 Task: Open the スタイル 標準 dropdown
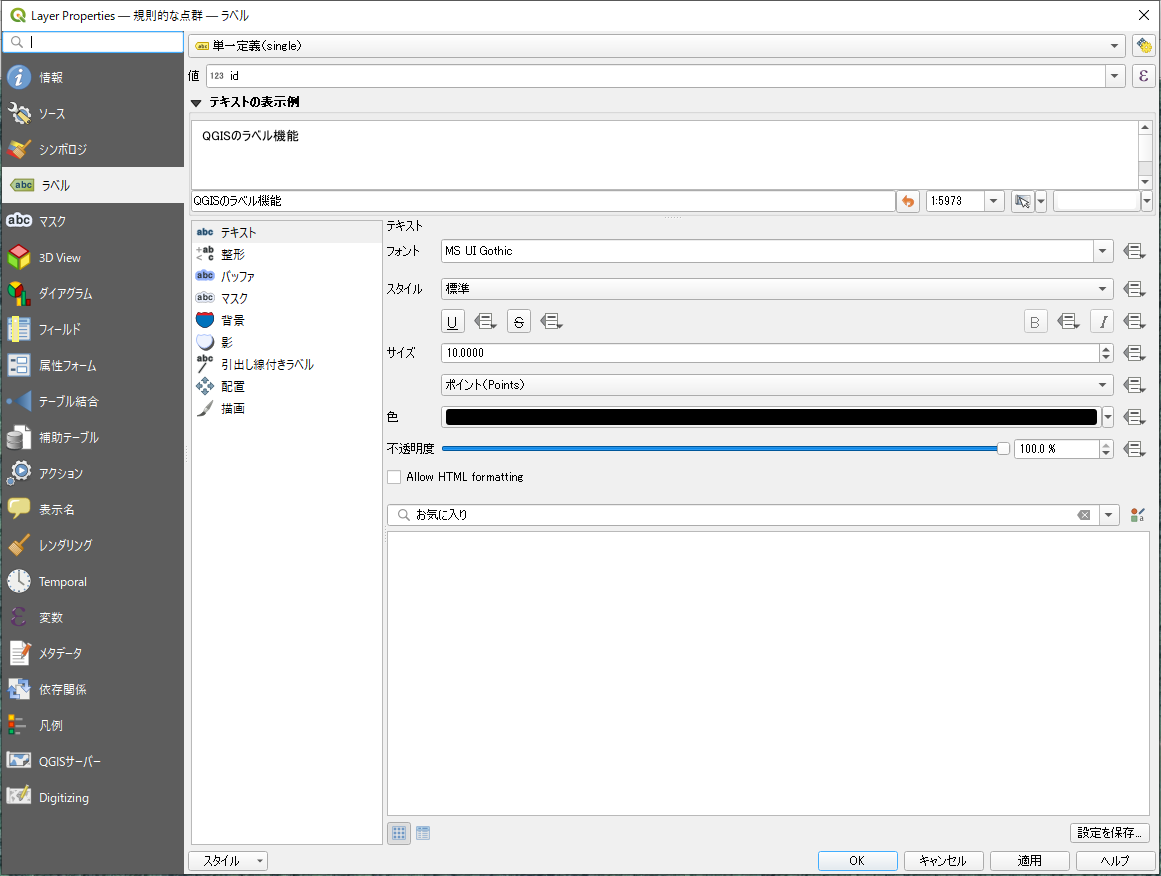pyautogui.click(x=777, y=289)
